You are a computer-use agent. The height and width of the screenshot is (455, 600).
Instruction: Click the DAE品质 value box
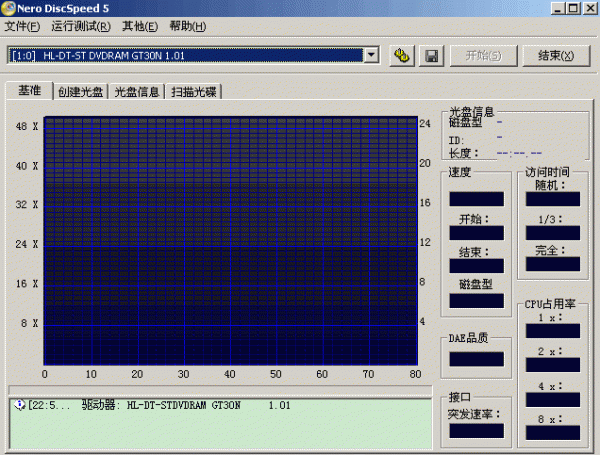476,359
